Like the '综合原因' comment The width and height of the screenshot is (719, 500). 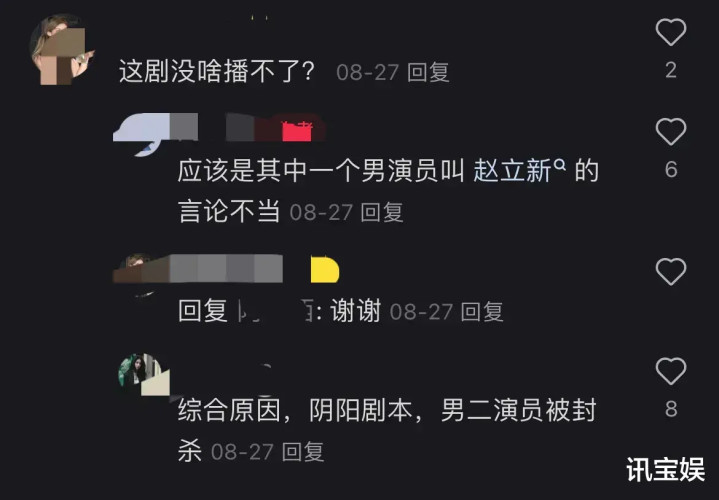670,371
